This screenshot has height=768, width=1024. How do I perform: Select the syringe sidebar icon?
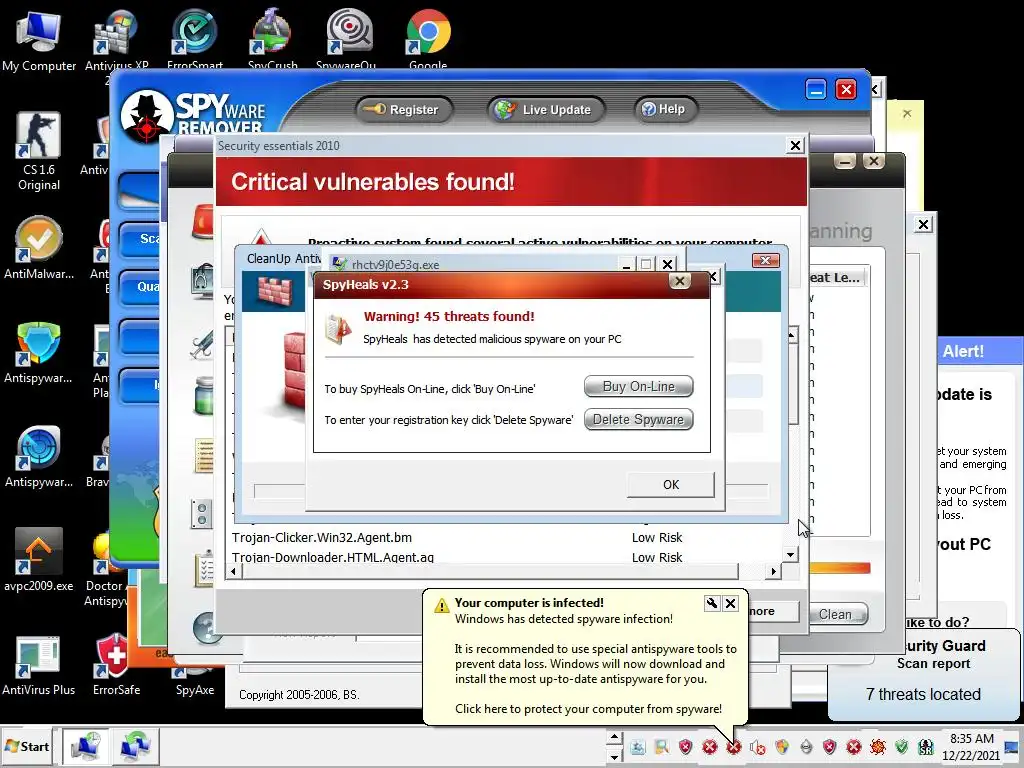[x=202, y=344]
